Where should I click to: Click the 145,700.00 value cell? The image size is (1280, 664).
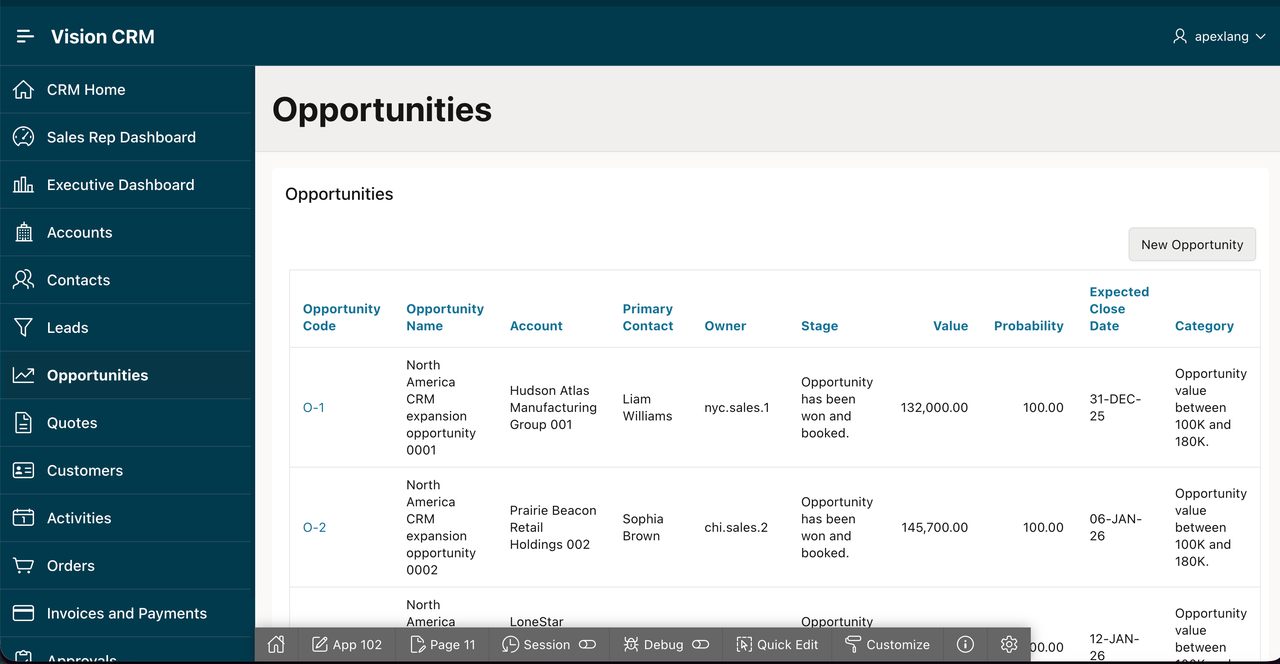coord(934,528)
